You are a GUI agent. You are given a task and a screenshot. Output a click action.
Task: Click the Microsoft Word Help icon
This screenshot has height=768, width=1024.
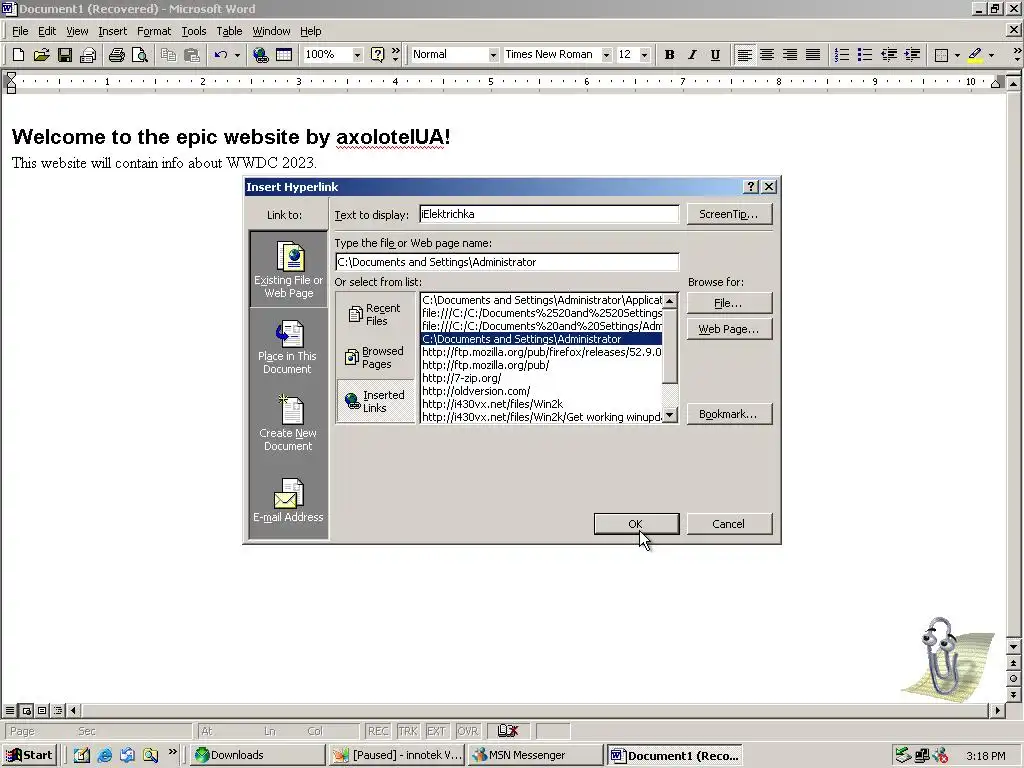[x=377, y=55]
